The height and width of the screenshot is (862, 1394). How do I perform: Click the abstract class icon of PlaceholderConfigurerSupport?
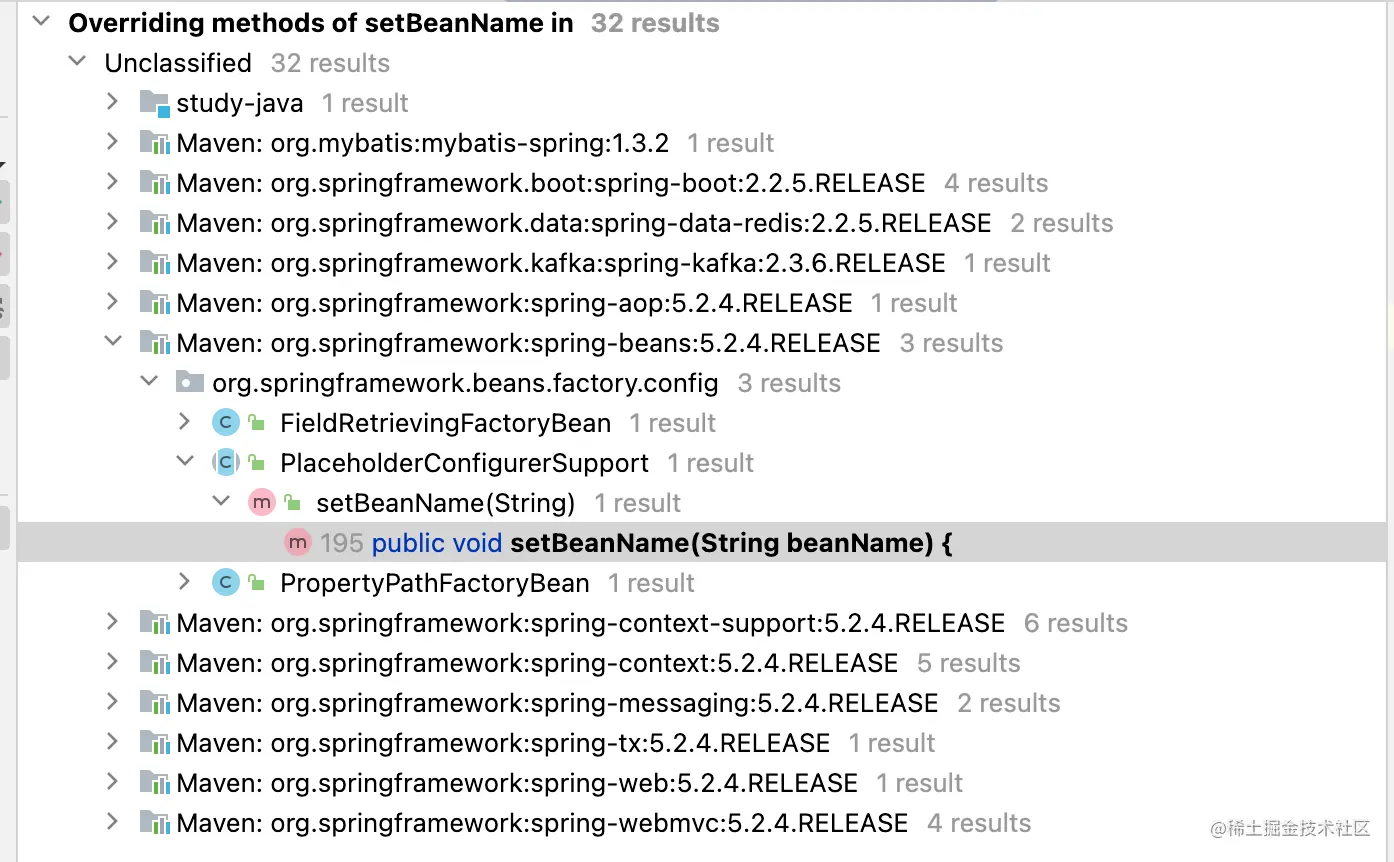pyautogui.click(x=226, y=463)
